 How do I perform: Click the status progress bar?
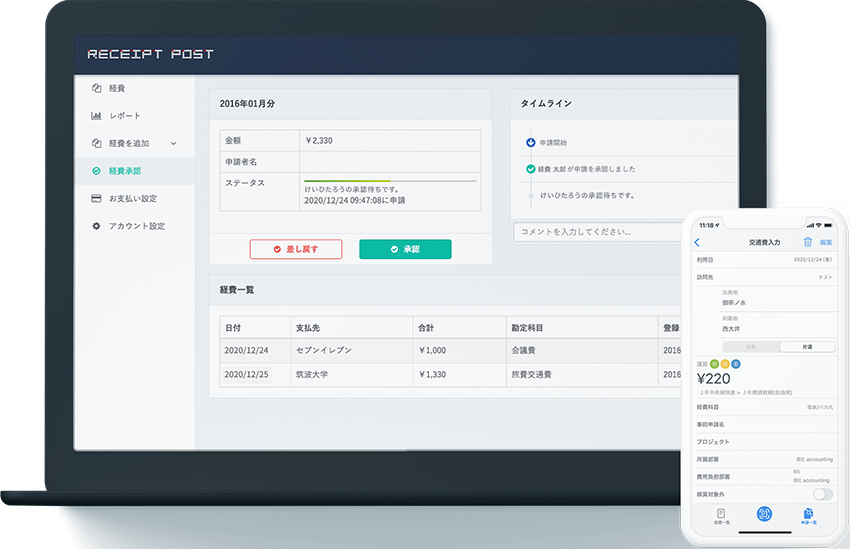point(389,181)
